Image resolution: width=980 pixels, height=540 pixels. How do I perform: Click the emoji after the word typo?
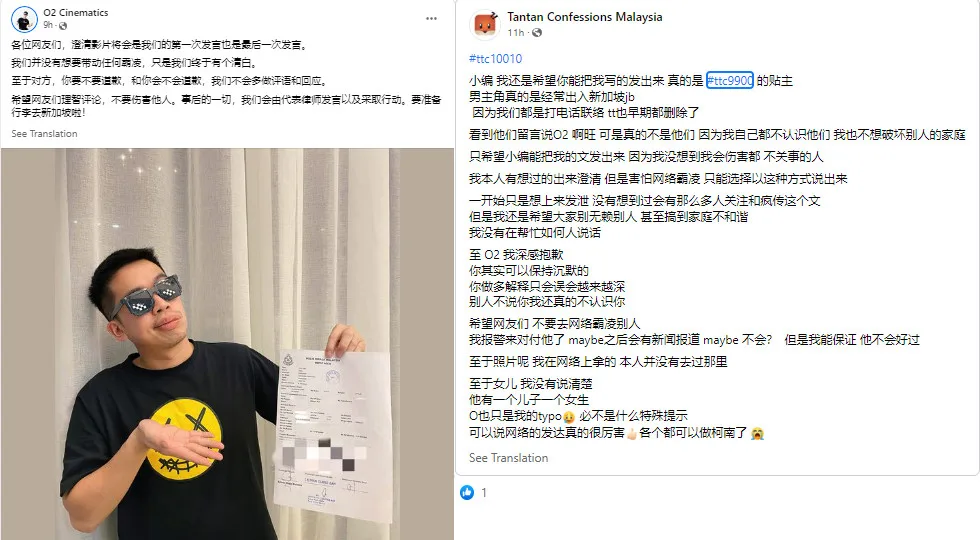(x=569, y=417)
